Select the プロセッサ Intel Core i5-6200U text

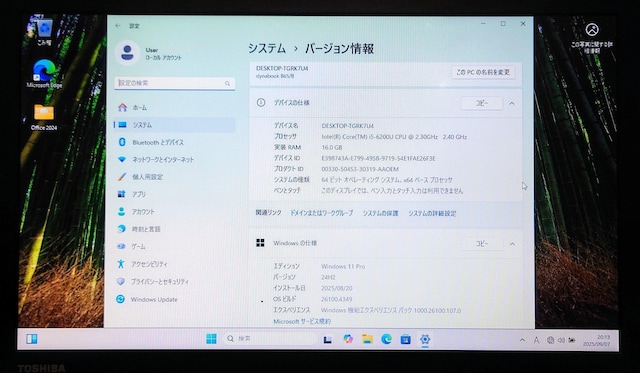[394, 137]
